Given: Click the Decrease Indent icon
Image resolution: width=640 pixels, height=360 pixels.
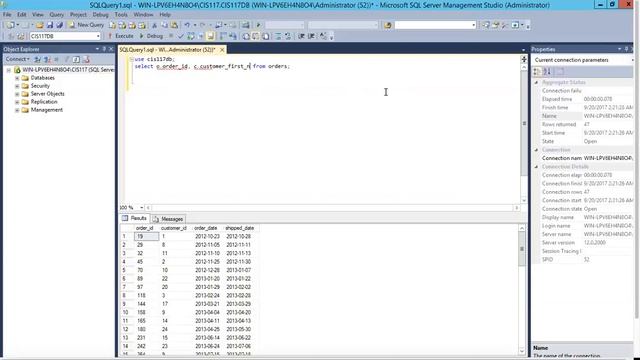Looking at the screenshot, I should pos(301,36).
